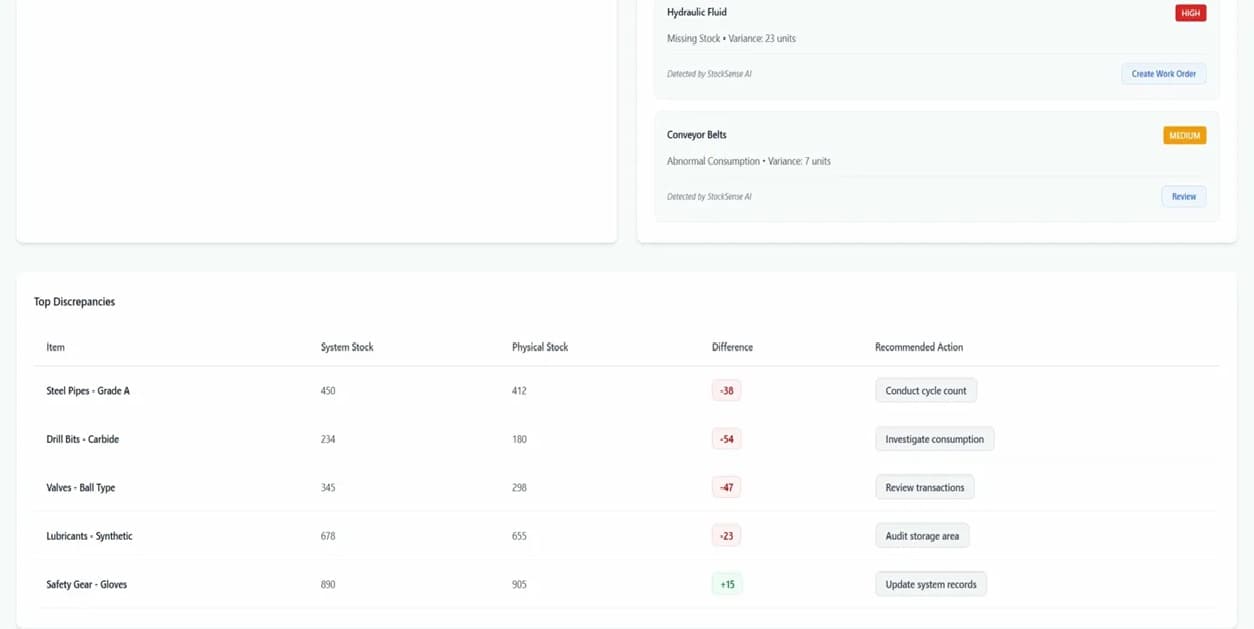Image resolution: width=1254 pixels, height=629 pixels.
Task: Click the Top Discrepancies section heading
Action: 73,301
